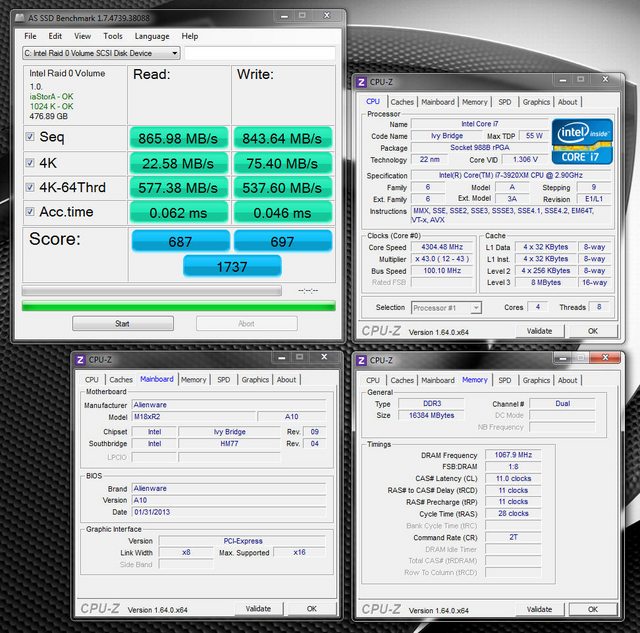Select Memory tab in the Mainboard CPU-Z window
This screenshot has height=633, width=640.
pos(193,380)
